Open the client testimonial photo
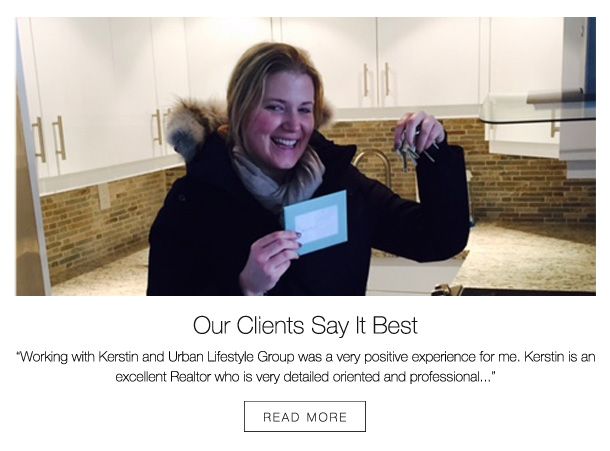The width and height of the screenshot is (610, 451). pyautogui.click(x=306, y=156)
